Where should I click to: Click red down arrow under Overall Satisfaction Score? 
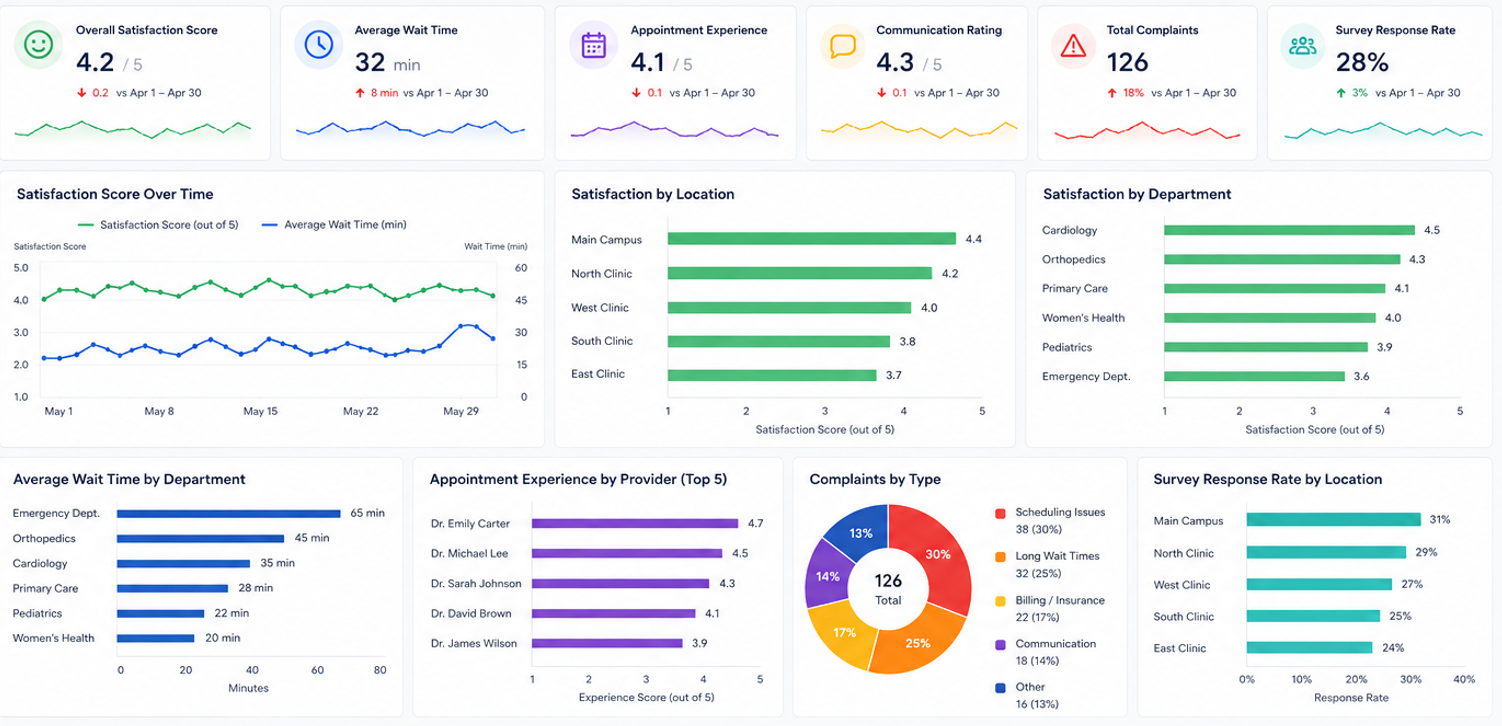[x=81, y=93]
